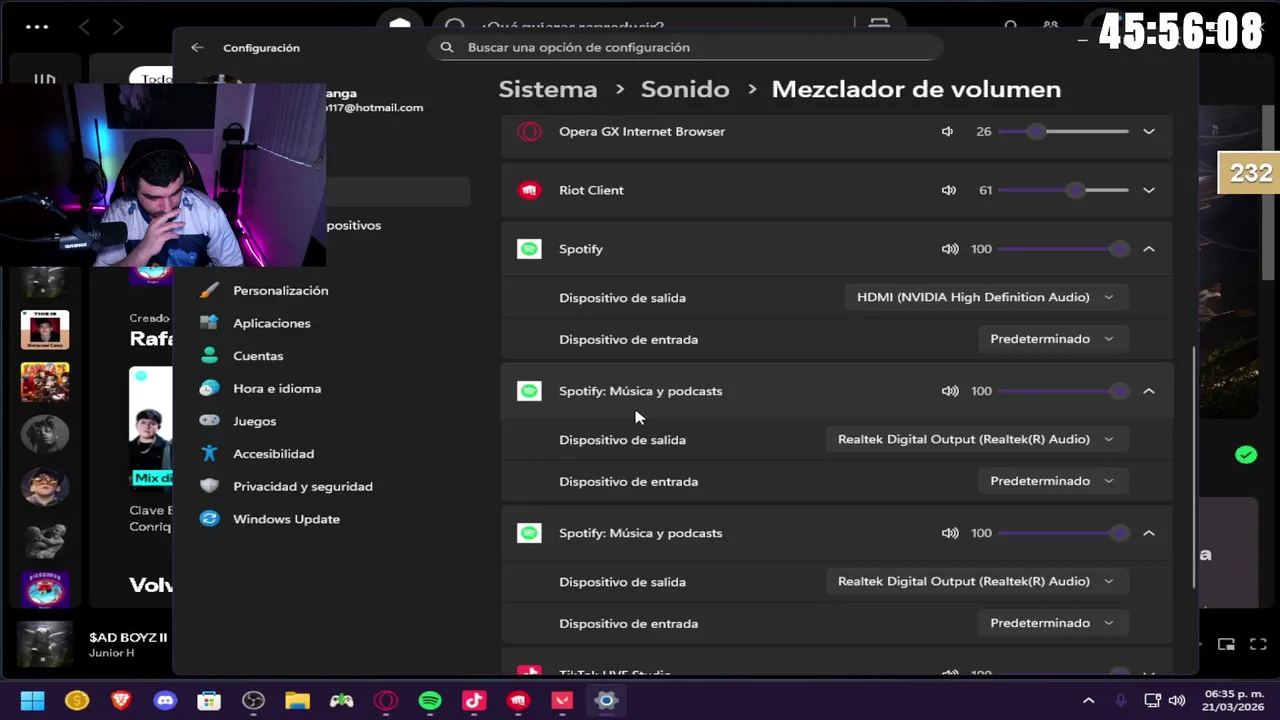The height and width of the screenshot is (720, 1280).
Task: Select Juegos in the settings menu
Action: click(255, 421)
